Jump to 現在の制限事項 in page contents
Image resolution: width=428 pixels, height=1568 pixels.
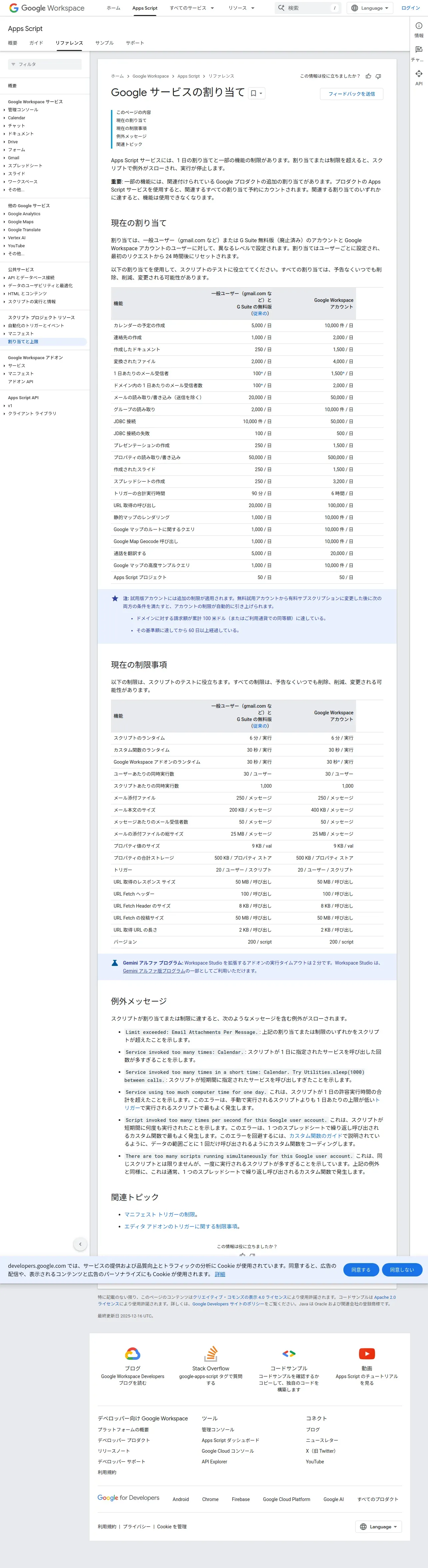click(132, 128)
